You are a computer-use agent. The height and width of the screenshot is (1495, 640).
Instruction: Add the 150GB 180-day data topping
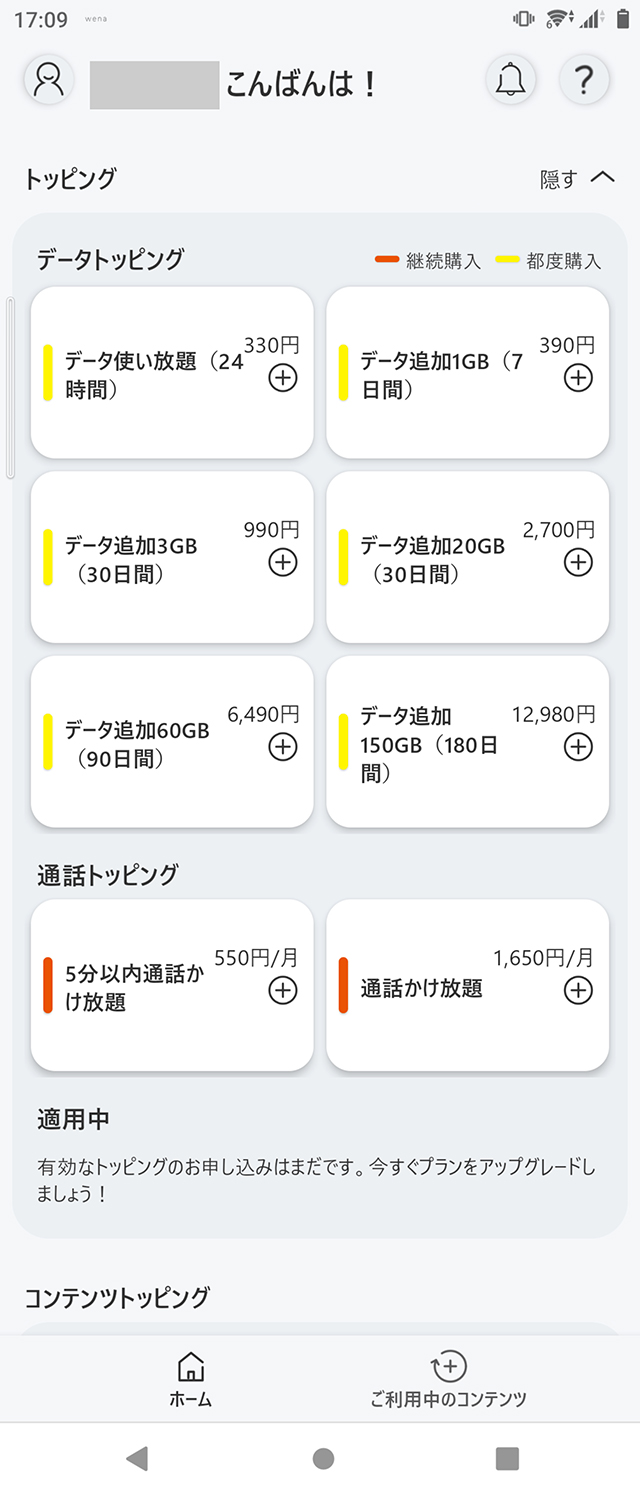(578, 746)
